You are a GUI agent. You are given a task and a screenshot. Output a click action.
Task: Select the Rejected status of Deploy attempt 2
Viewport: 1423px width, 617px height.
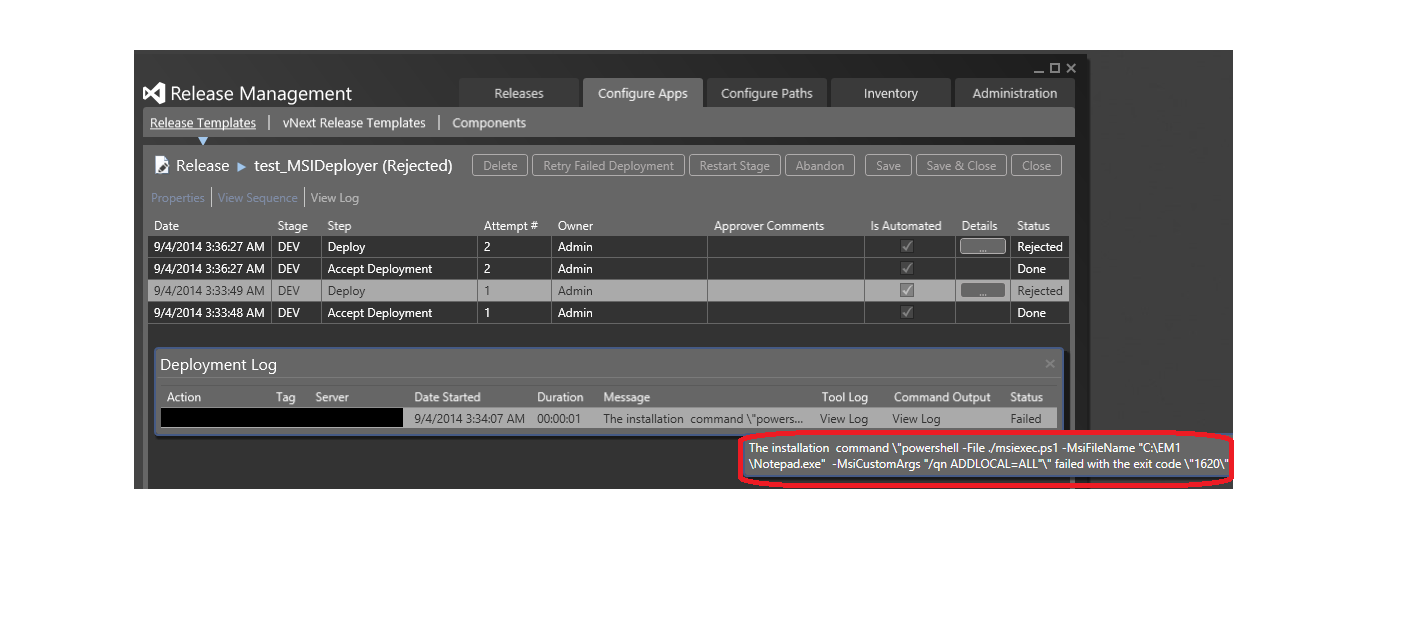pyautogui.click(x=1040, y=247)
